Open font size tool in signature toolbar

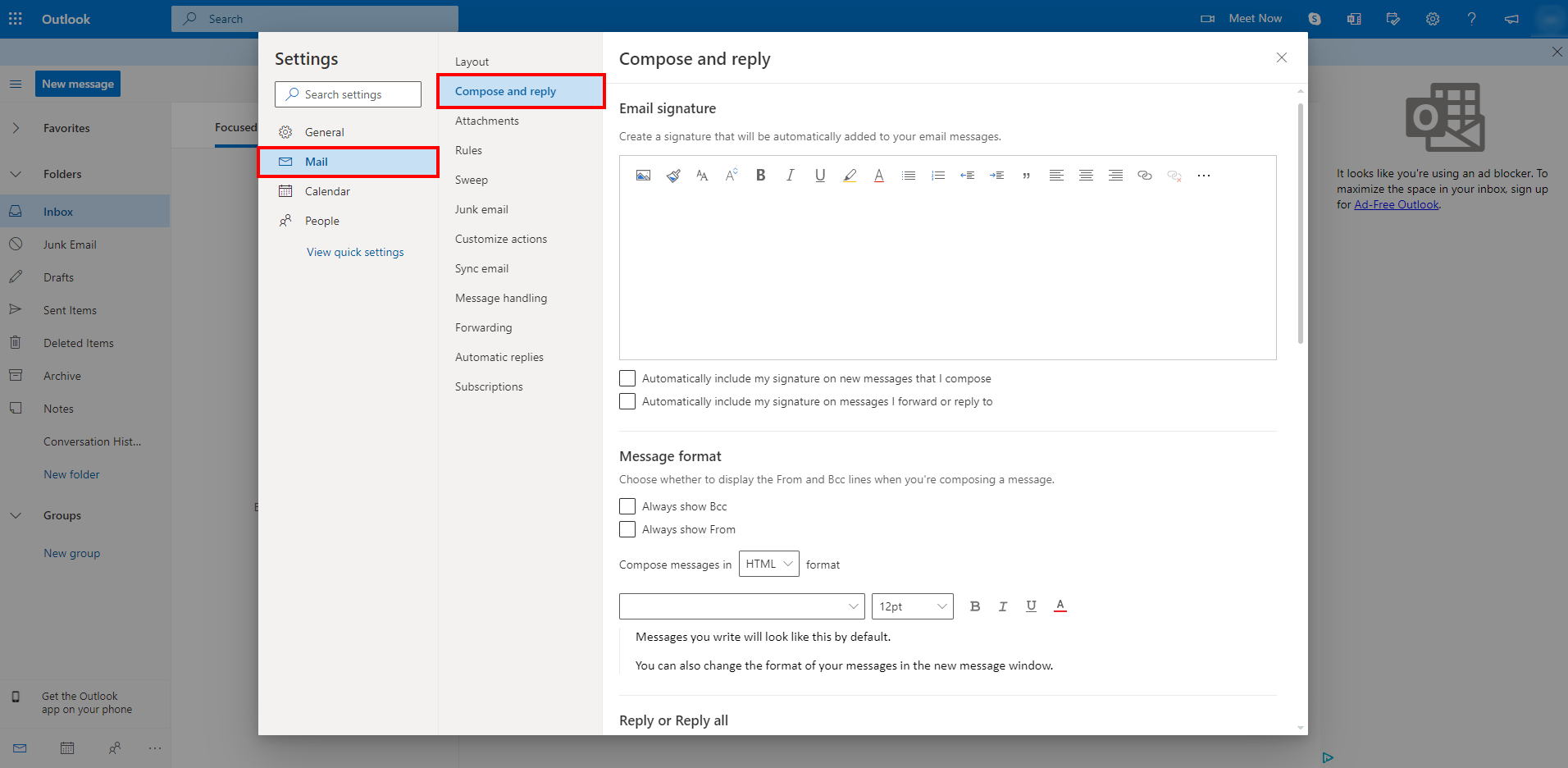[732, 176]
